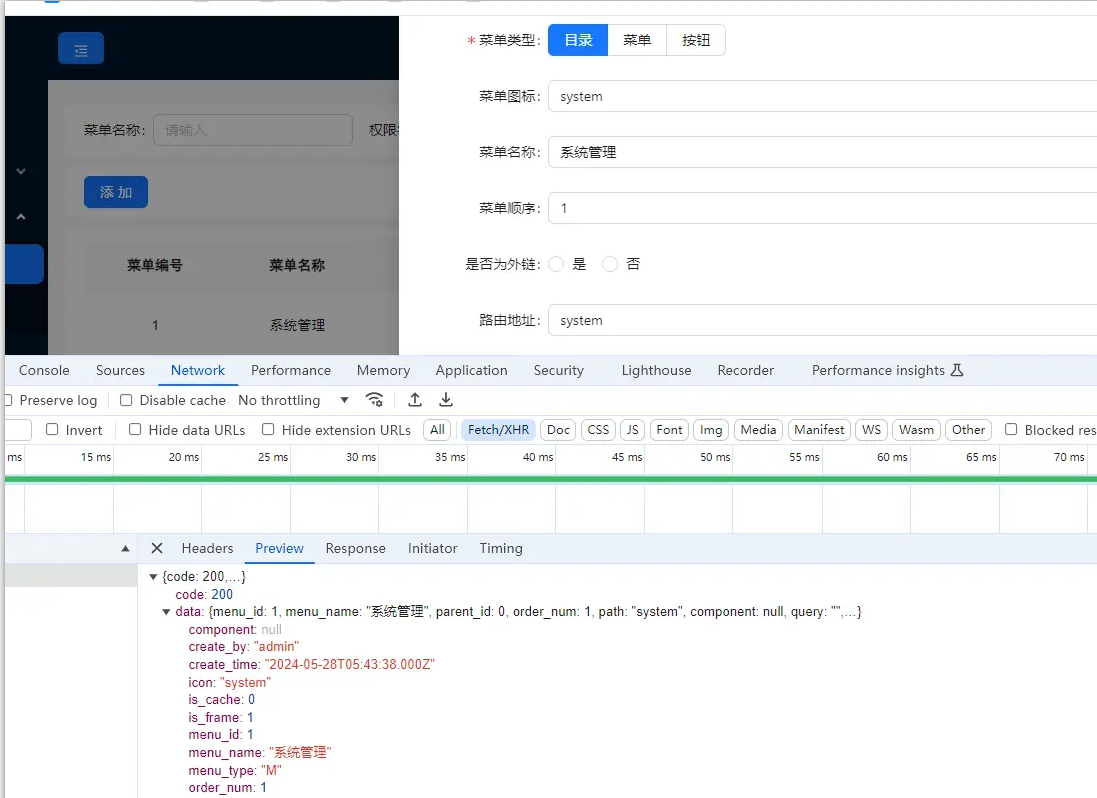
Task: Toggle Blocked response cookies checkbox
Action: tap(1011, 429)
